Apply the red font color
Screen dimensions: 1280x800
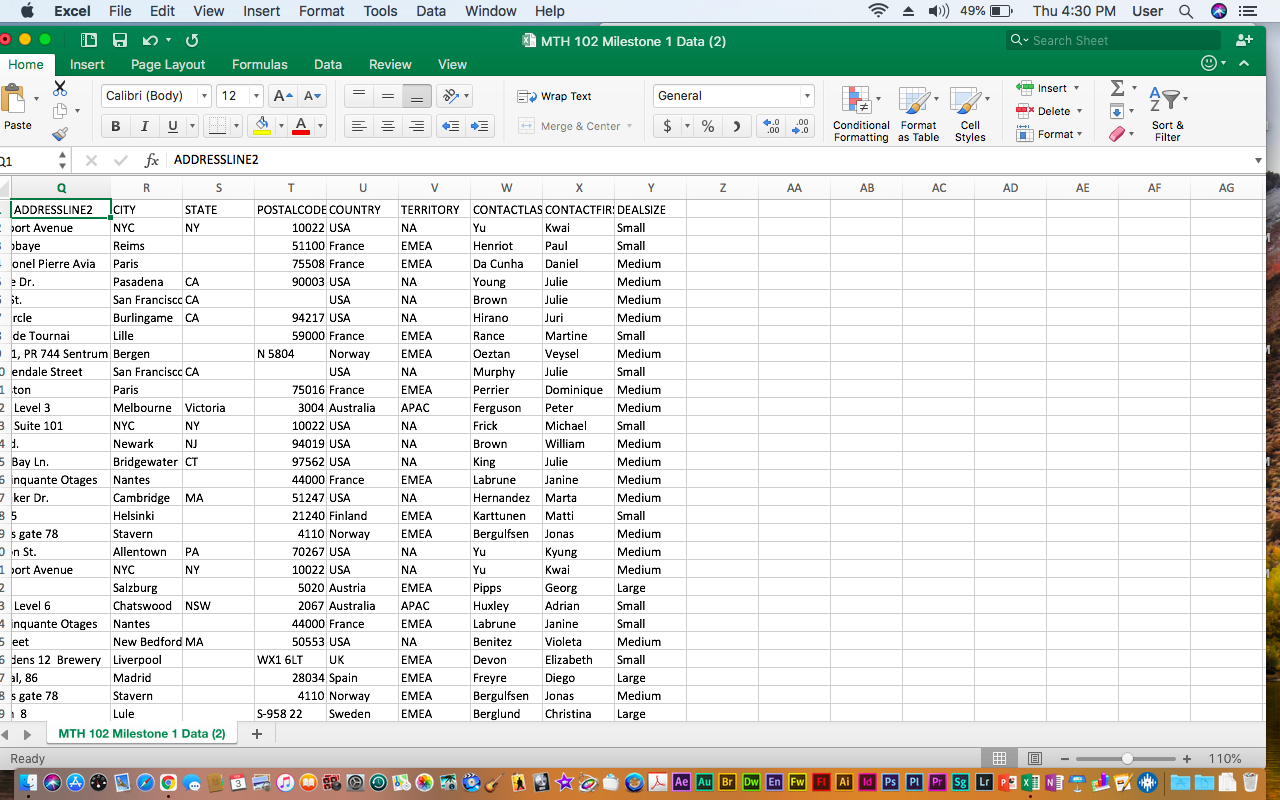coord(302,126)
